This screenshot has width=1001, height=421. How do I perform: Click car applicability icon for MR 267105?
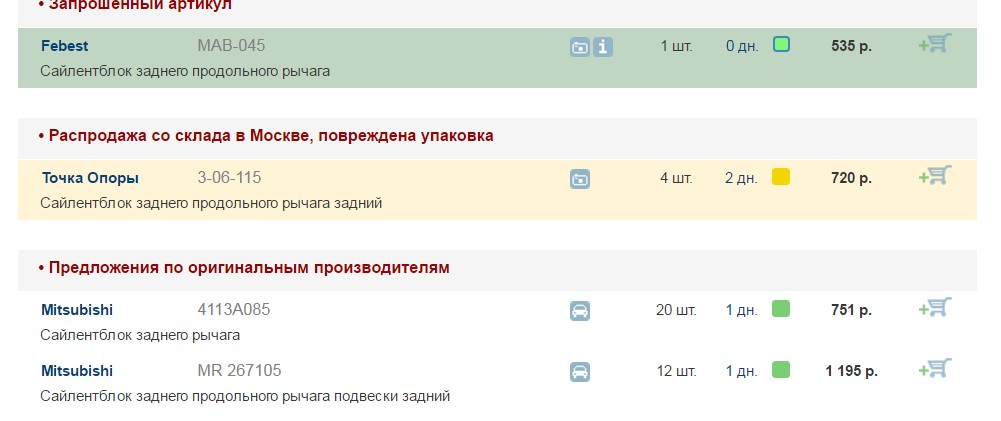[x=580, y=372]
